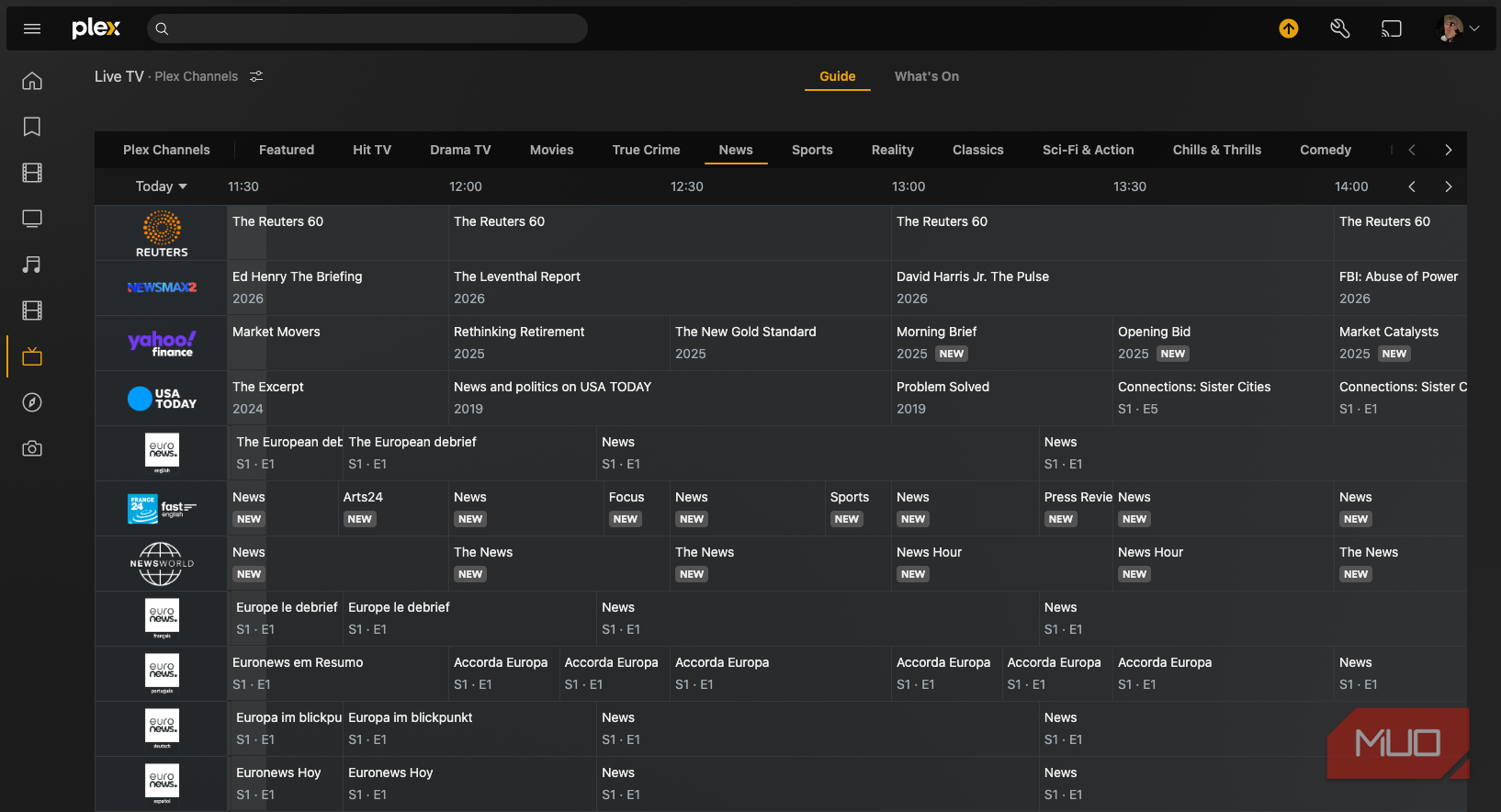Viewport: 1501px width, 812px height.
Task: Open the cast to device icon
Action: [1392, 28]
